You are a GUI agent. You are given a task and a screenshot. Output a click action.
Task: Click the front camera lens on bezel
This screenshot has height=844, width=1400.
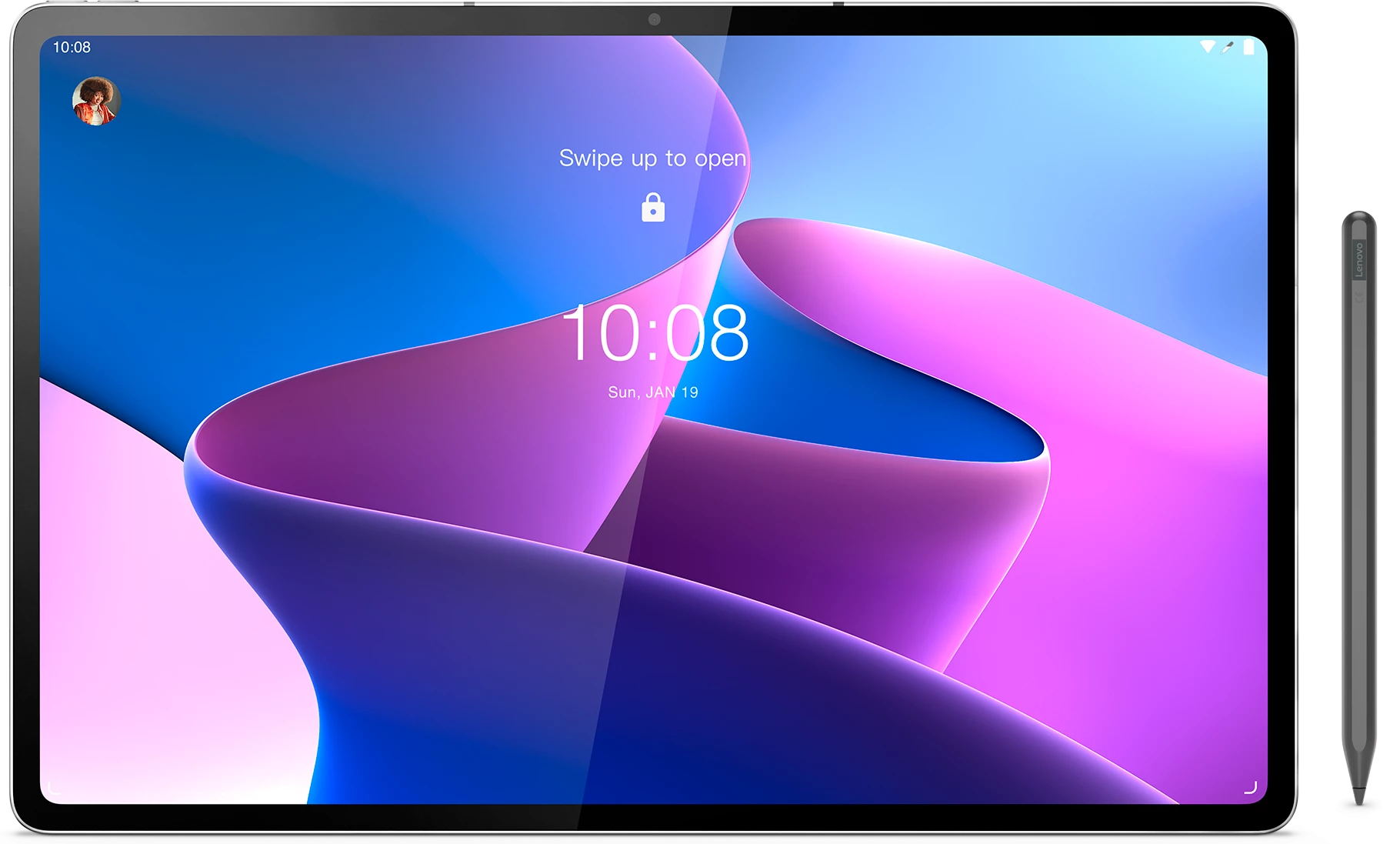pos(654,19)
